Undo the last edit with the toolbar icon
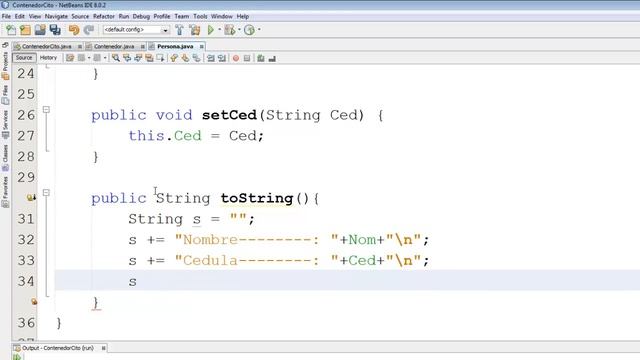The image size is (640, 360). coord(74,30)
